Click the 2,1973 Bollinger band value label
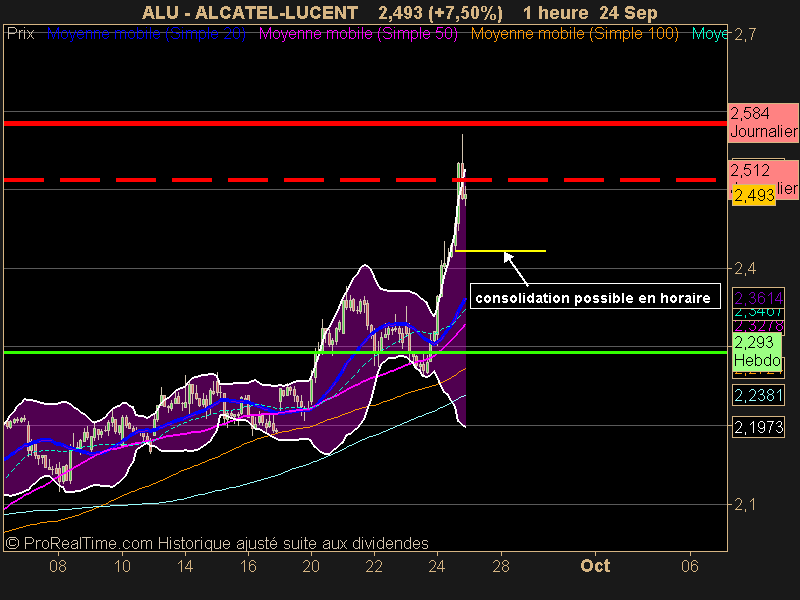 point(759,427)
